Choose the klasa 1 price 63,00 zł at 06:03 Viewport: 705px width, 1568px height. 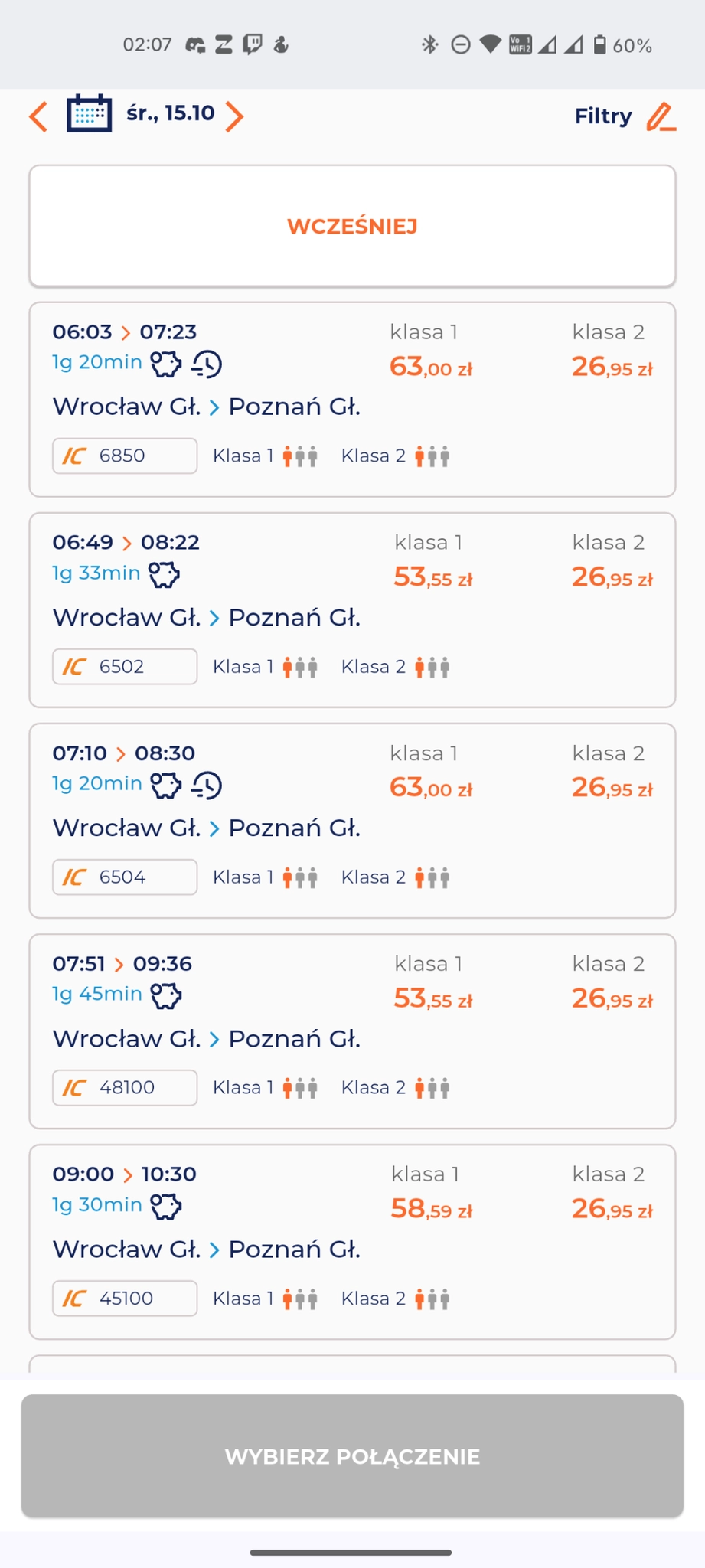tap(431, 367)
